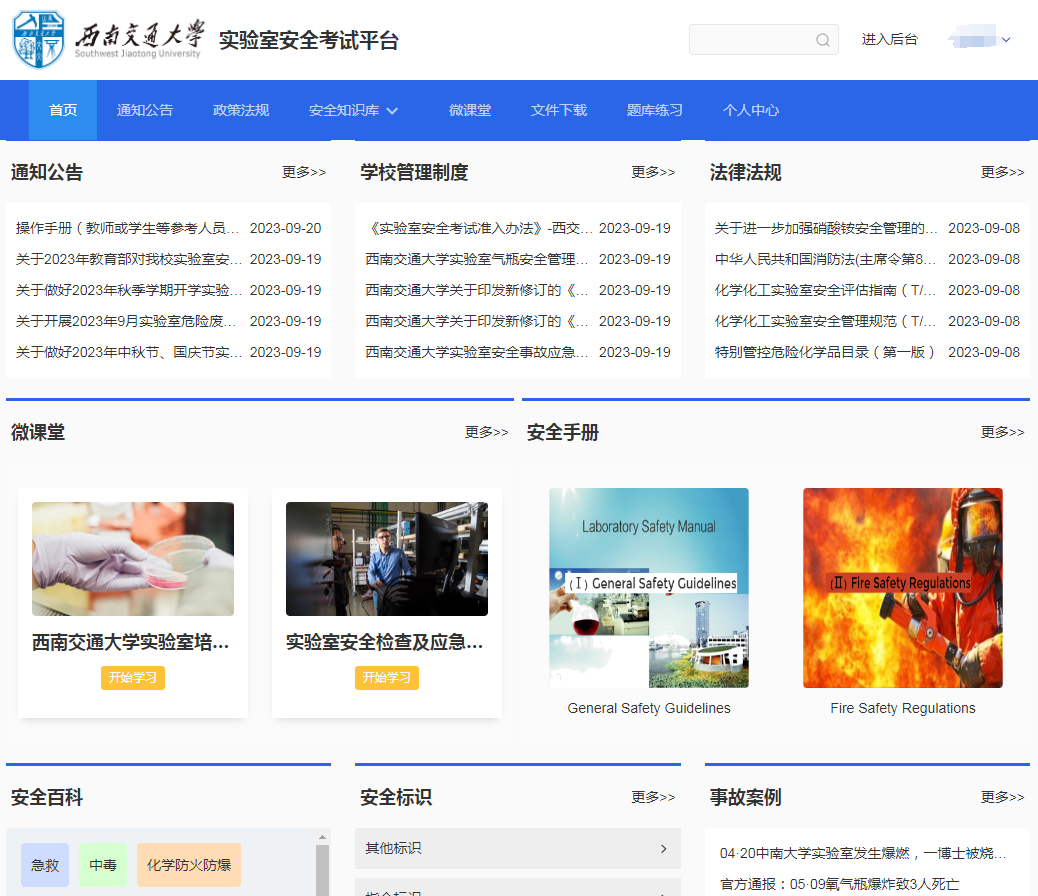Click the search magnifier icon
Viewport: 1038px width, 896px height.
point(822,39)
